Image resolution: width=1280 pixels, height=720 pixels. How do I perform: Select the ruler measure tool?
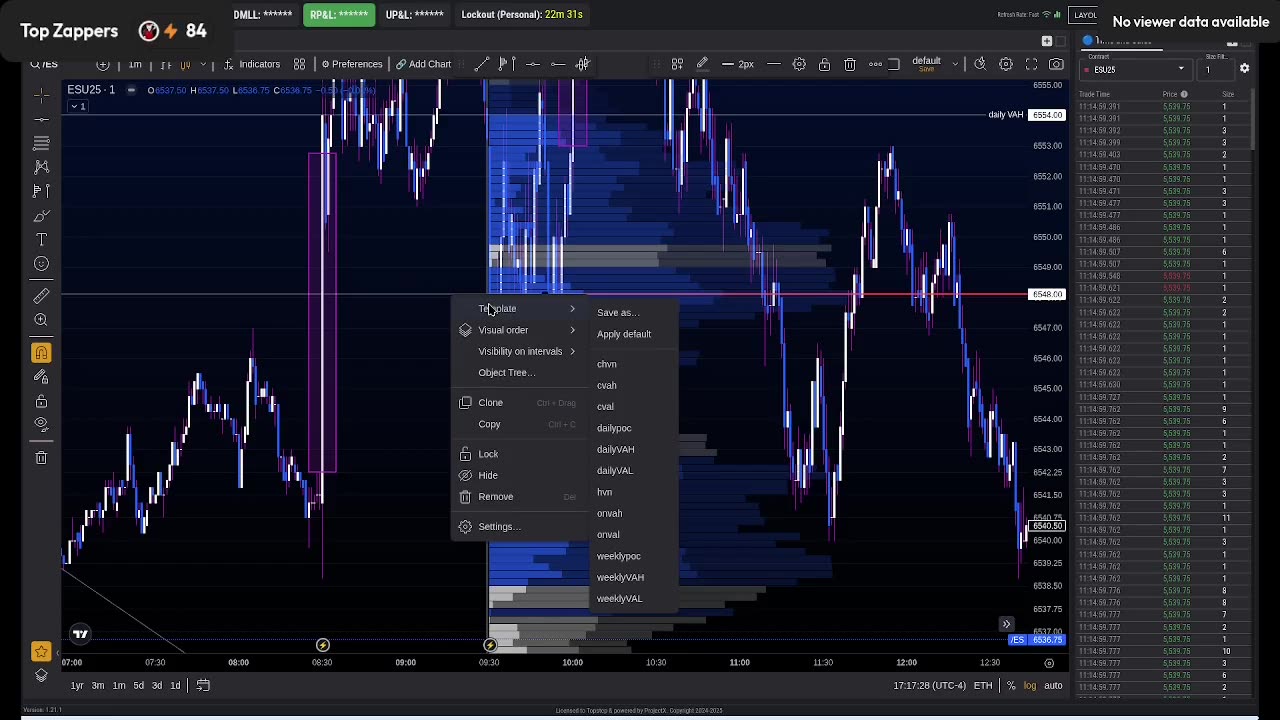[x=41, y=296]
